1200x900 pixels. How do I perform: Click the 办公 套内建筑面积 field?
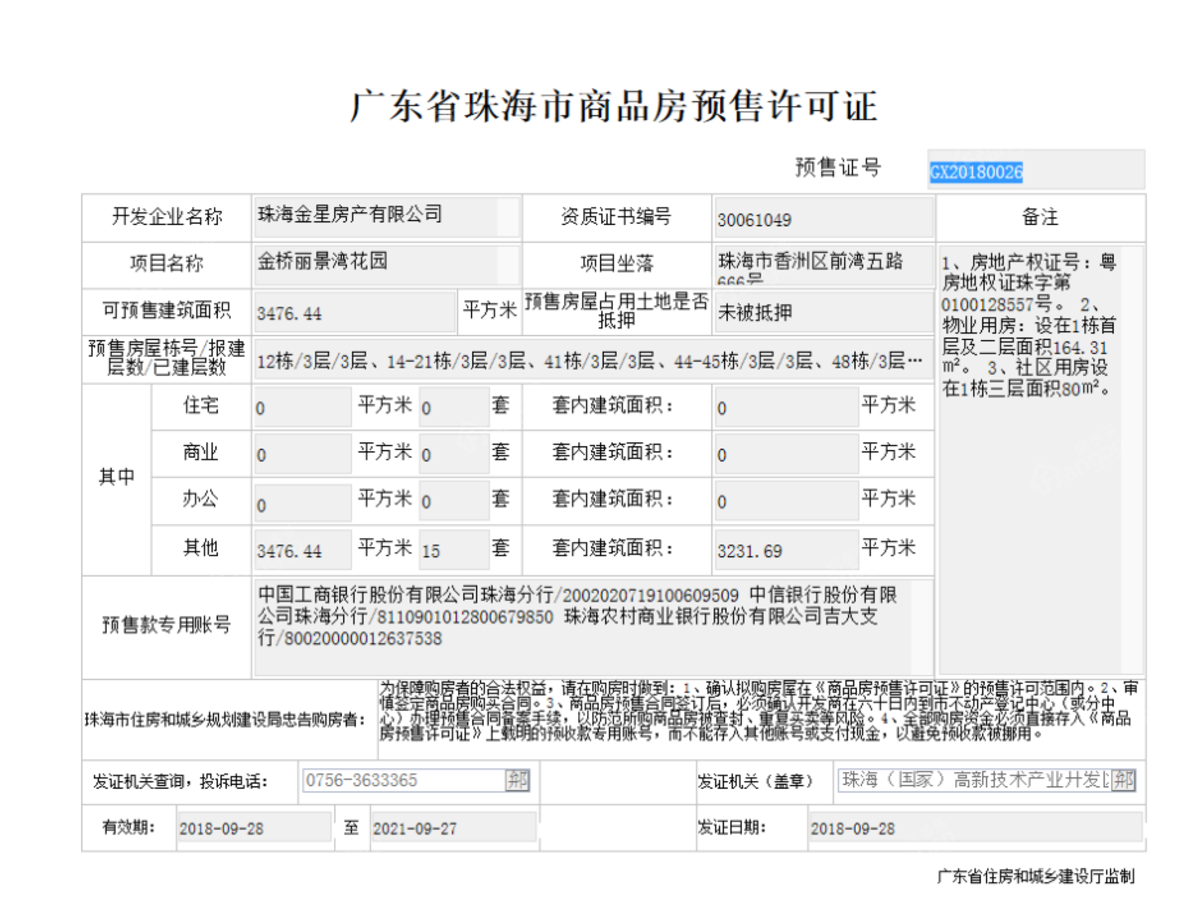[x=786, y=502]
